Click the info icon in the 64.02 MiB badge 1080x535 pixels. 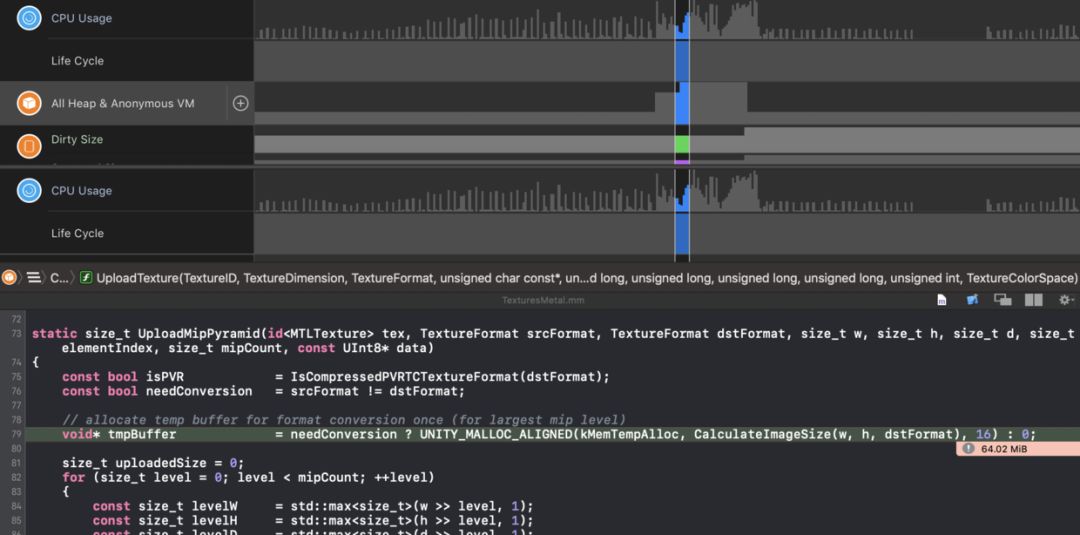(x=968, y=448)
